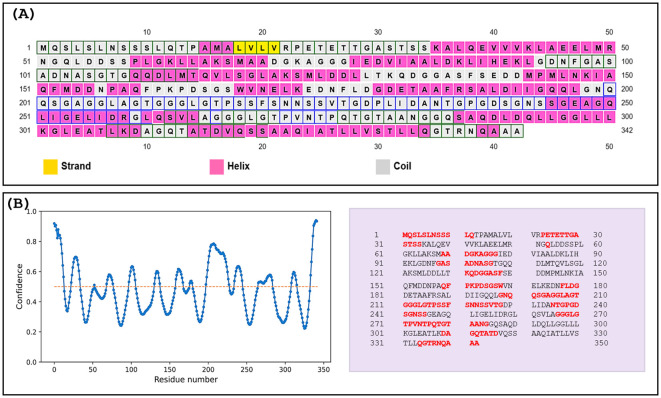Select sequence block 'SGNSSGEAGQ'
Screen dimensions: 661x398
click(x=426, y=315)
